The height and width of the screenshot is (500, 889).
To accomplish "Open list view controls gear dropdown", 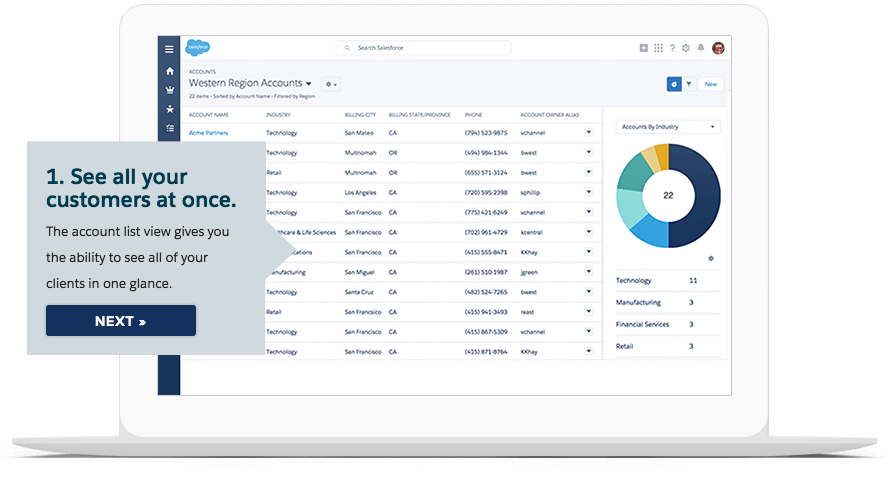I will click(332, 84).
